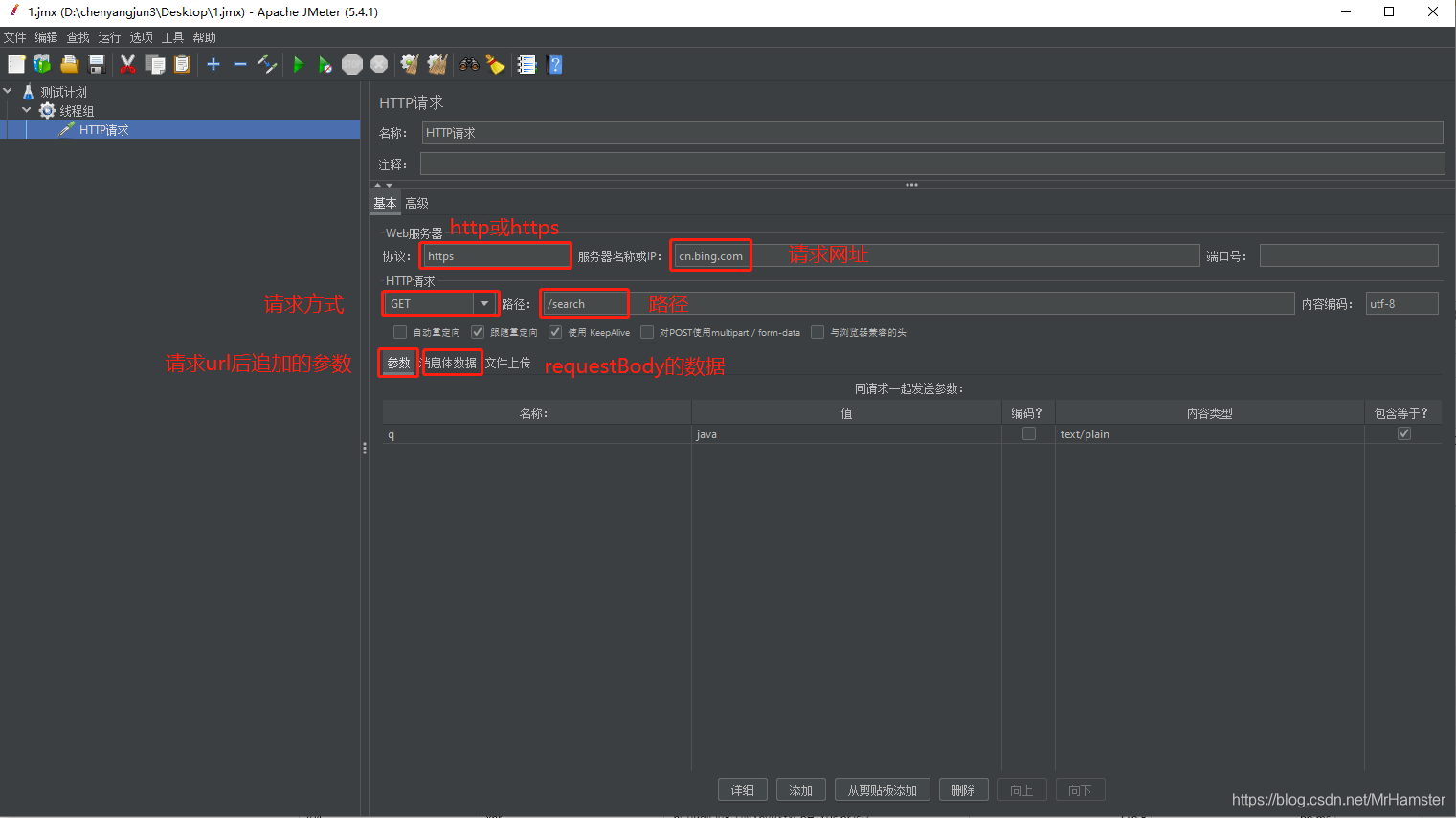Click the Clear broom gear icon
The height and width of the screenshot is (818, 1456).
[410, 64]
